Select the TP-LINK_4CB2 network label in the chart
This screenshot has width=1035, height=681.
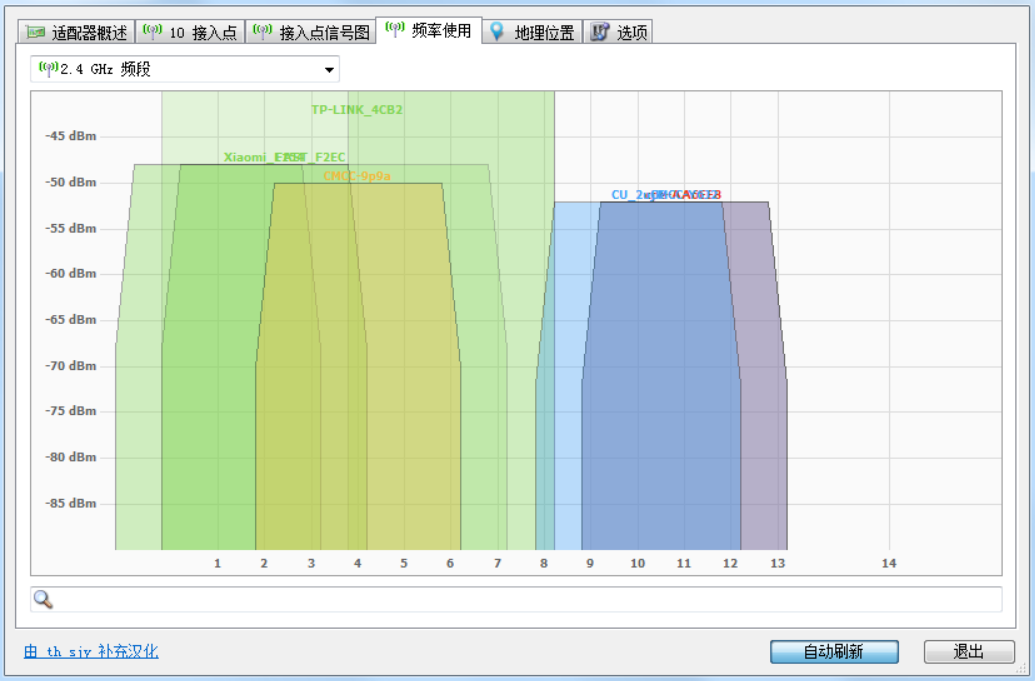357,110
